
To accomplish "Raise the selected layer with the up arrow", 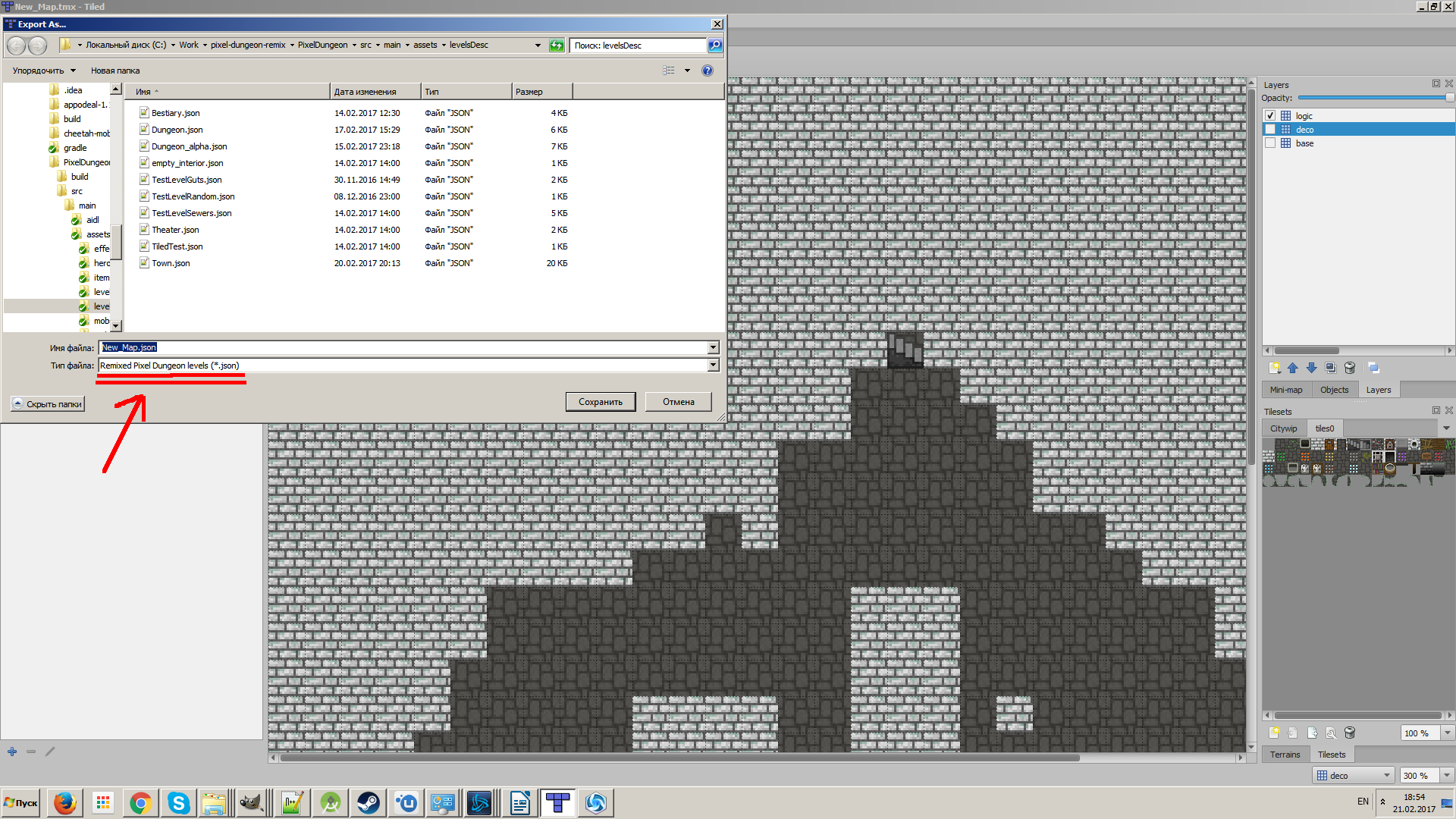I will click(x=1293, y=368).
